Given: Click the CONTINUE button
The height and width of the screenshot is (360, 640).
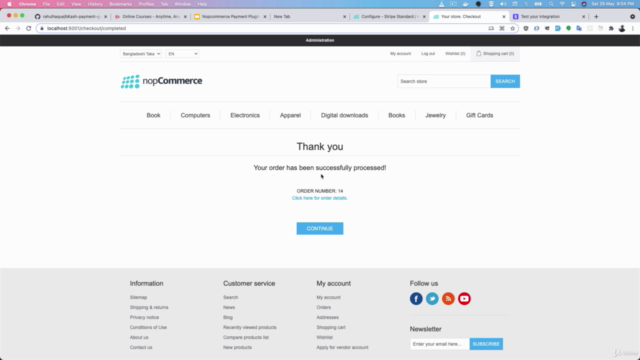Looking at the screenshot, I should pos(320,229).
